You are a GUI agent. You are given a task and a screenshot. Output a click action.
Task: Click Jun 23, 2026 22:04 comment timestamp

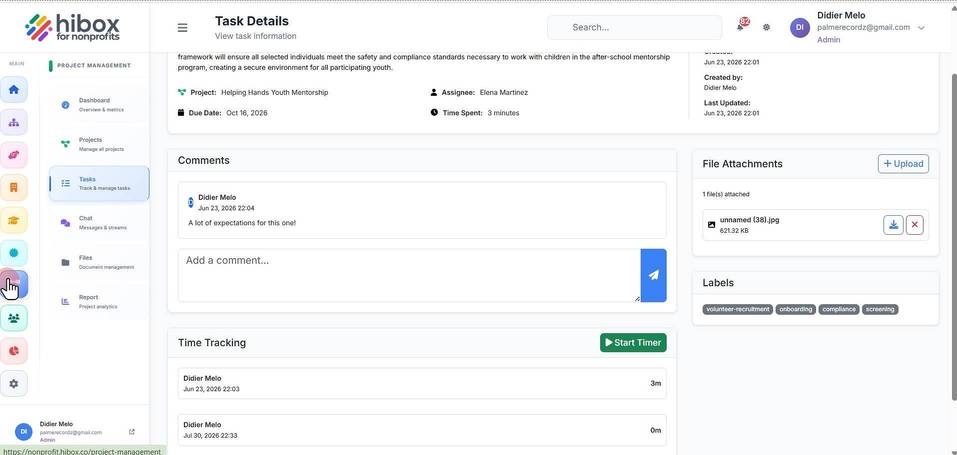click(226, 208)
